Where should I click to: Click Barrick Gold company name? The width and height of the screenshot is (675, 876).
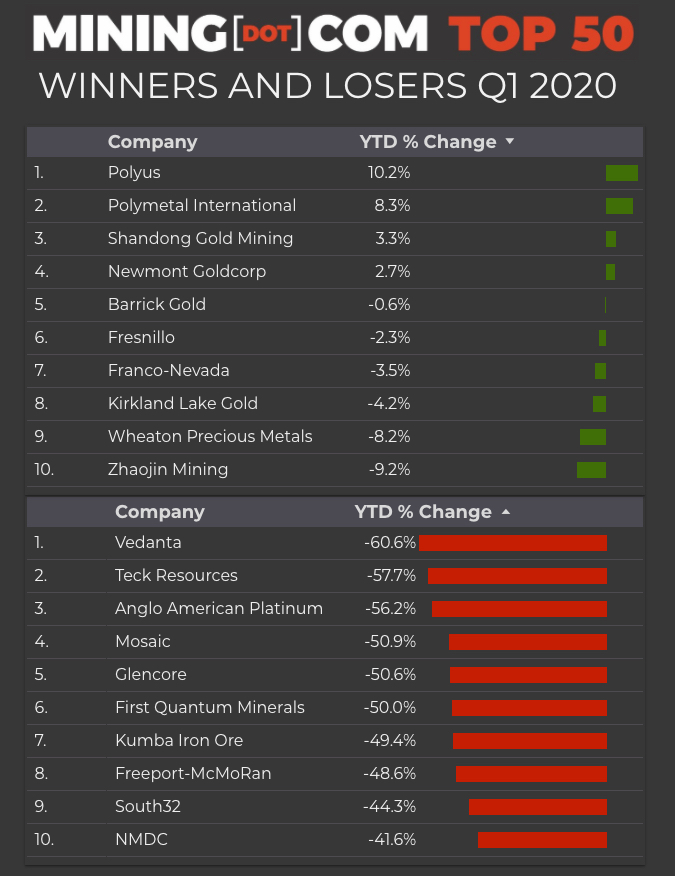[x=157, y=304]
